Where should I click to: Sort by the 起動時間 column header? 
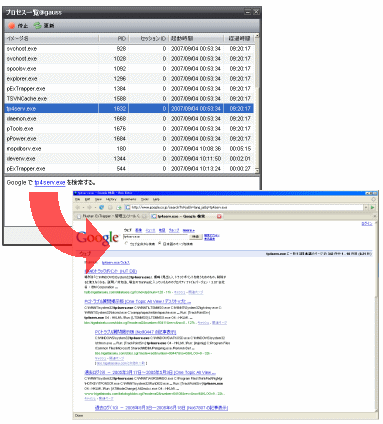(196, 39)
